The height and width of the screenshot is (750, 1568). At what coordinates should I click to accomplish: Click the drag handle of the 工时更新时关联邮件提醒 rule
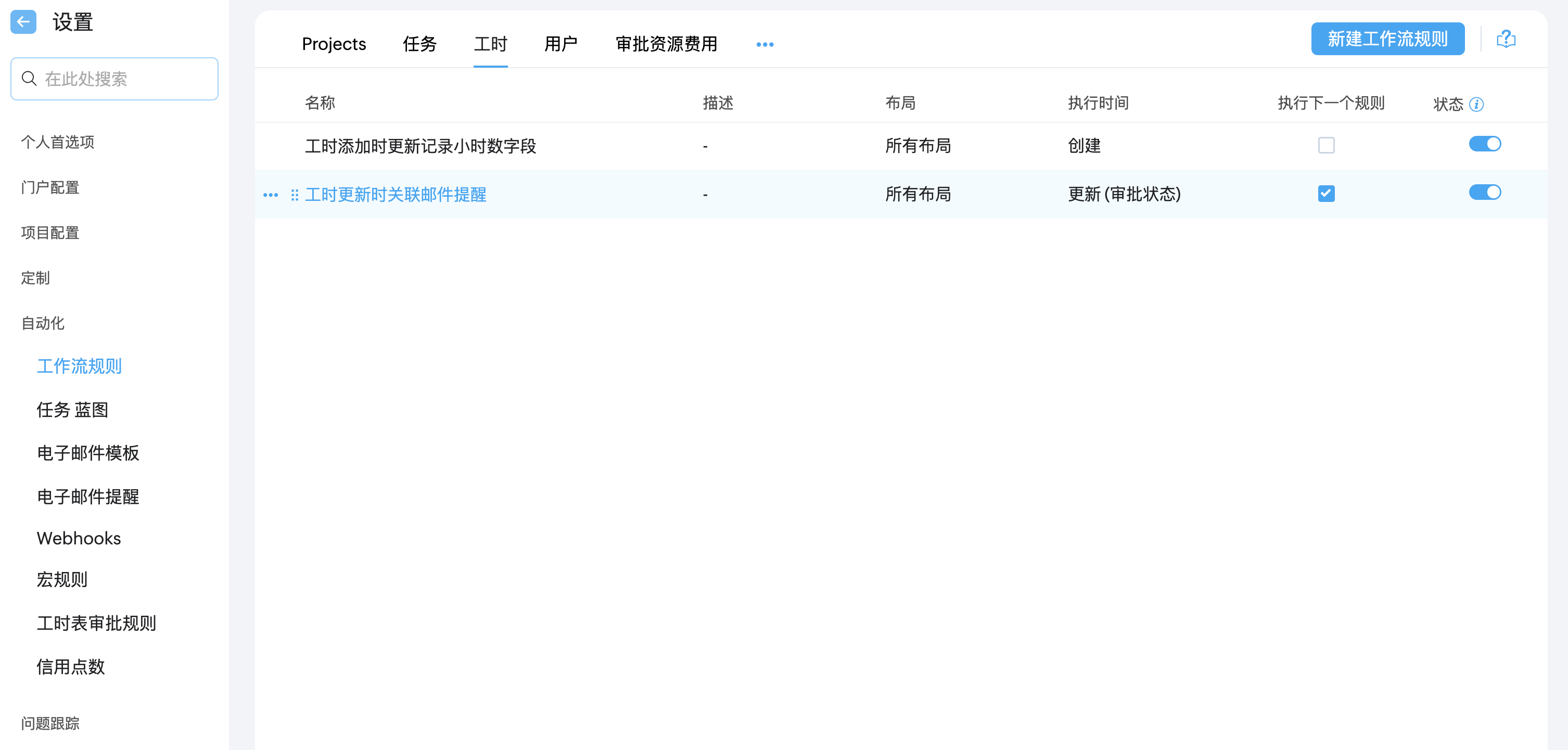pos(295,195)
